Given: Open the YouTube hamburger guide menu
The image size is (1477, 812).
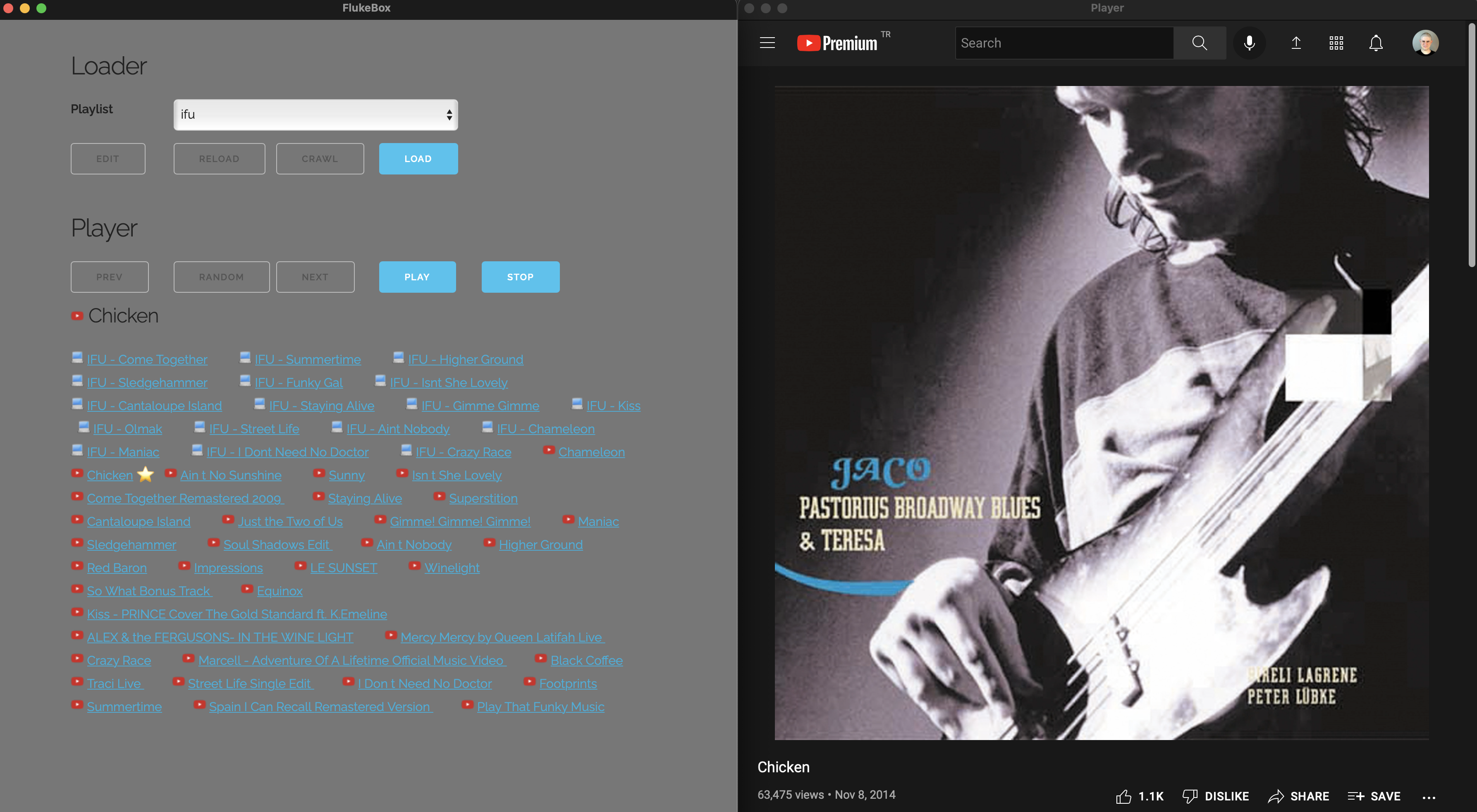Looking at the screenshot, I should pyautogui.click(x=767, y=43).
